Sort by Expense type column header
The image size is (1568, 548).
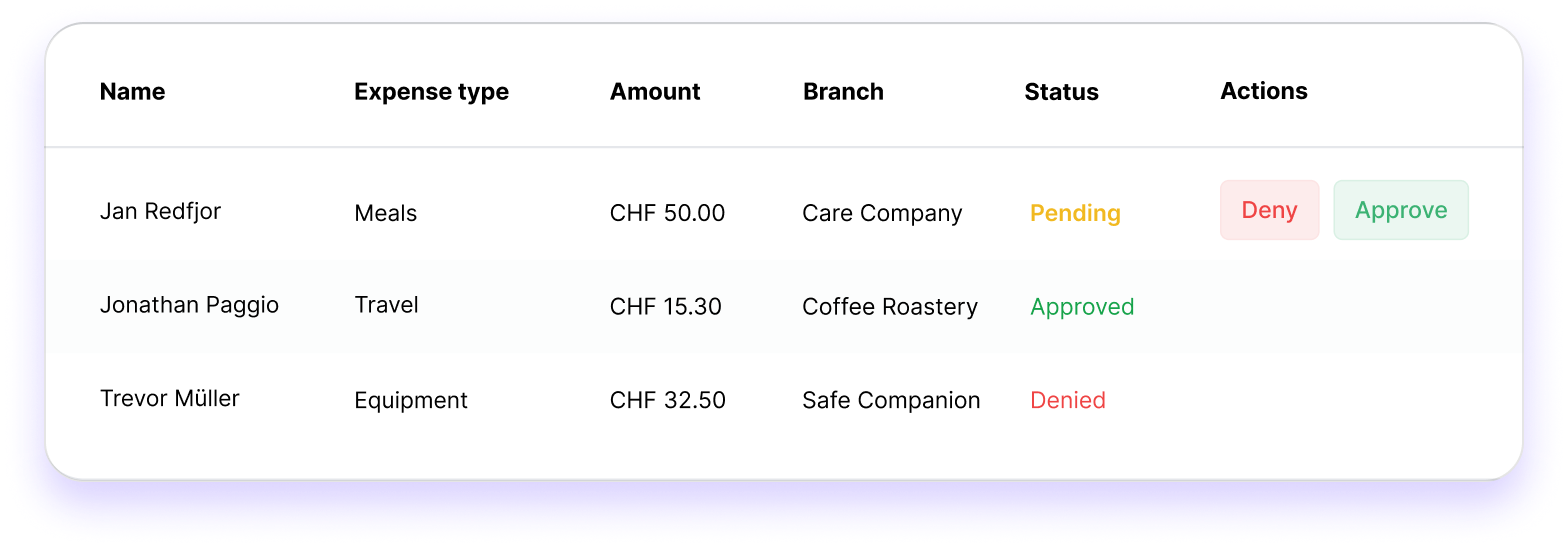pos(431,92)
